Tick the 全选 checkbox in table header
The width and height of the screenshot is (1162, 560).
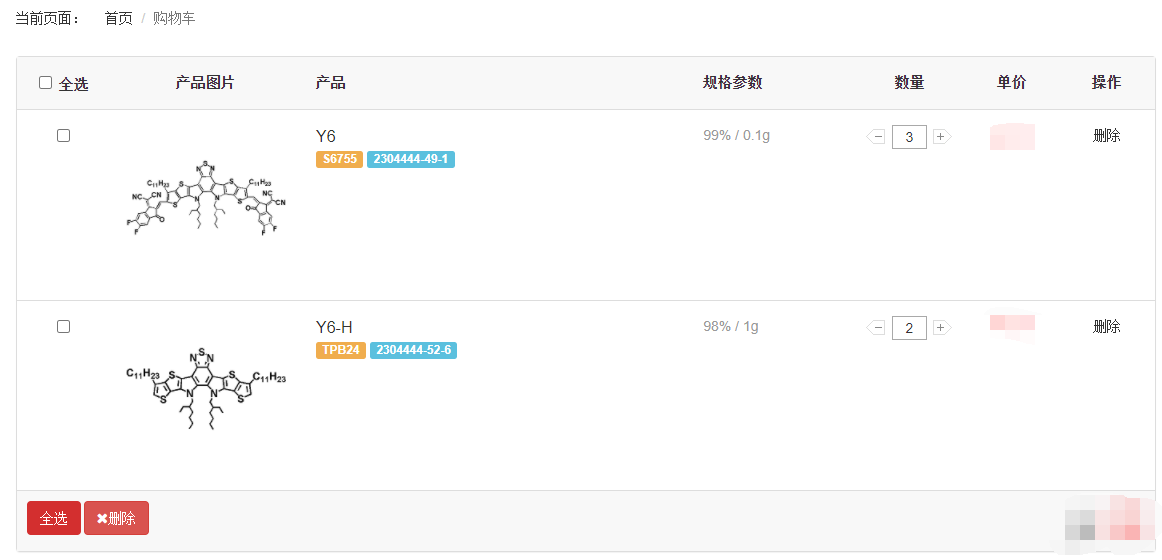point(45,83)
